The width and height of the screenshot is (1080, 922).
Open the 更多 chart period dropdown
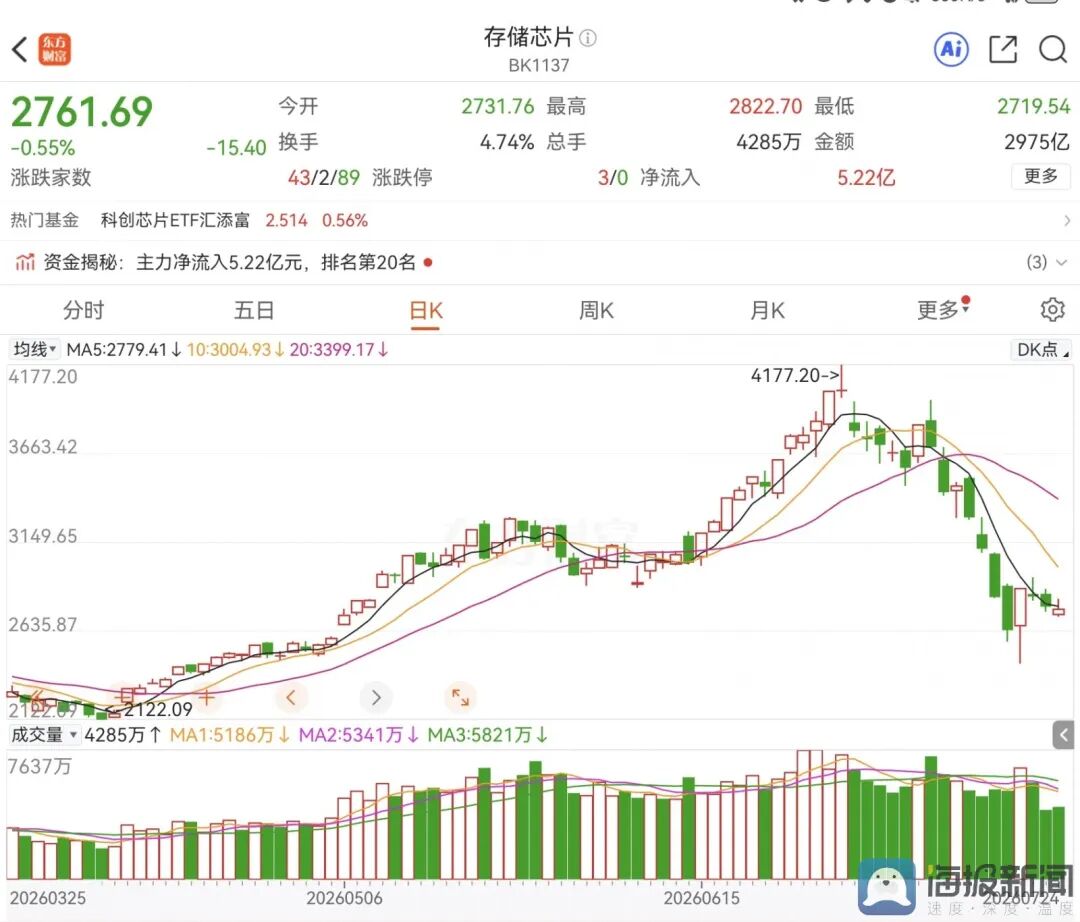point(943,310)
